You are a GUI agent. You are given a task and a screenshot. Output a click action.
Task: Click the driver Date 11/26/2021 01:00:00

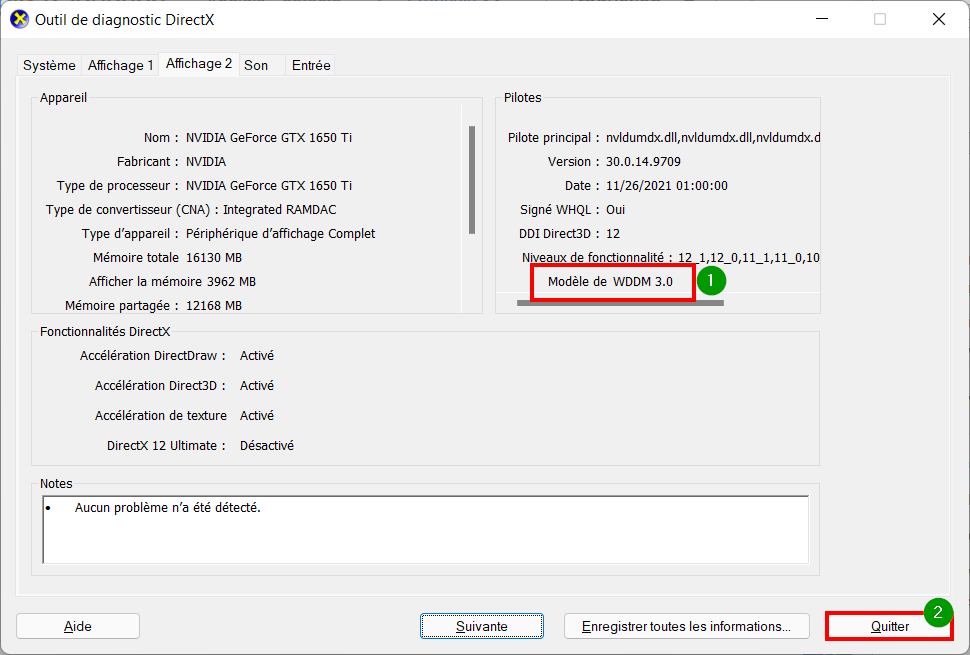[x=667, y=186]
